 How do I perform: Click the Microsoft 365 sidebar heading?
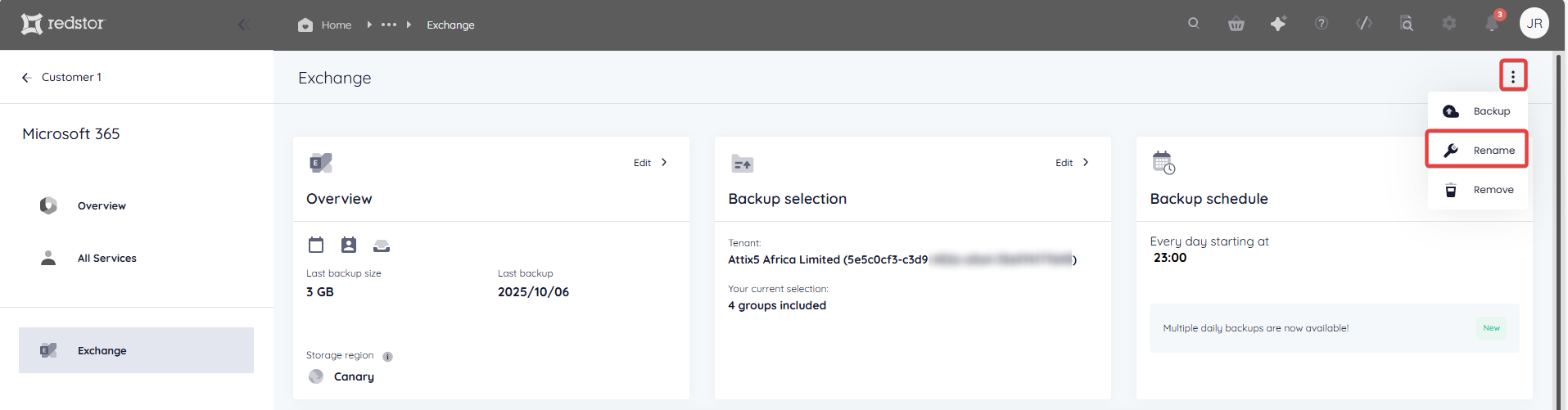[71, 133]
